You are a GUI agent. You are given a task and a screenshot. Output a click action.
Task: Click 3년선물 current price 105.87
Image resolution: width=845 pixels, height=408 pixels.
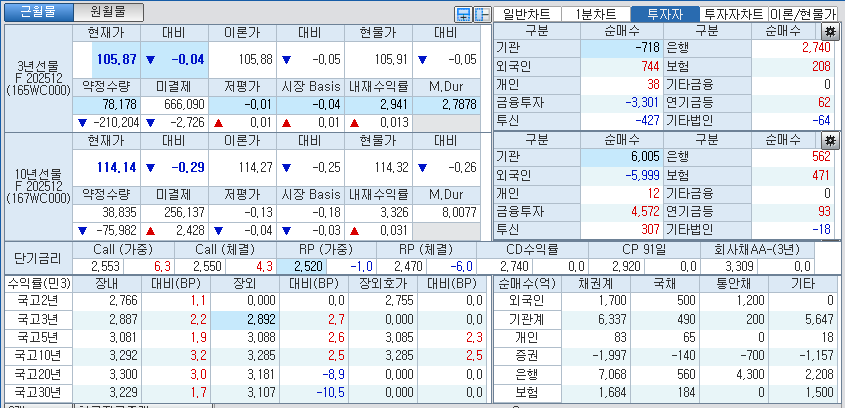pyautogui.click(x=116, y=59)
